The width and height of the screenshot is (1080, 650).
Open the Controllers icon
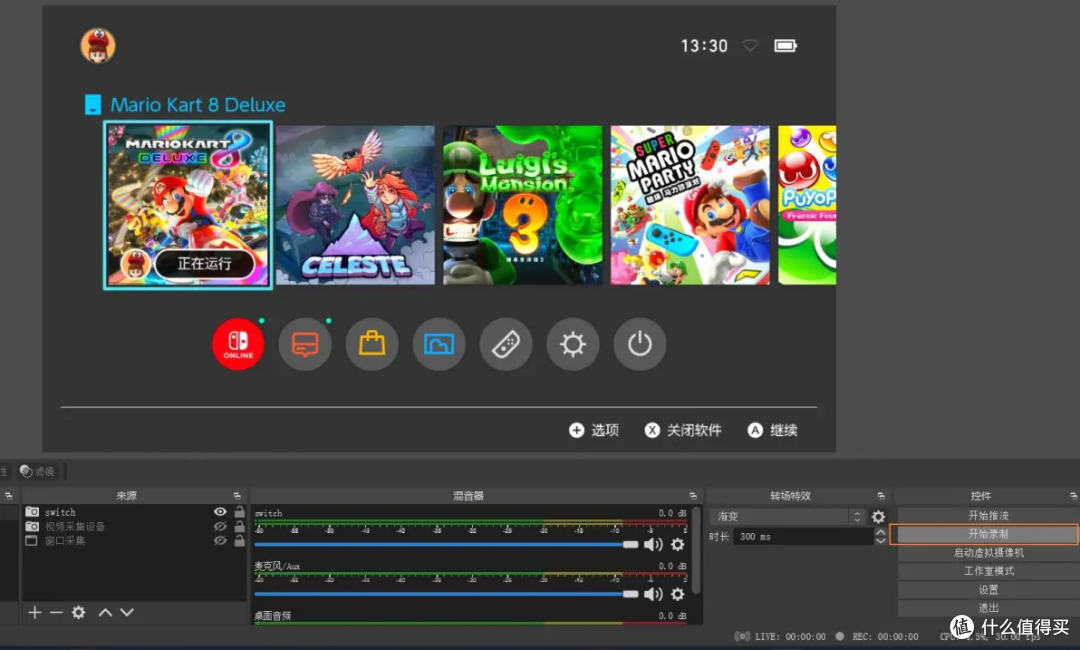506,344
